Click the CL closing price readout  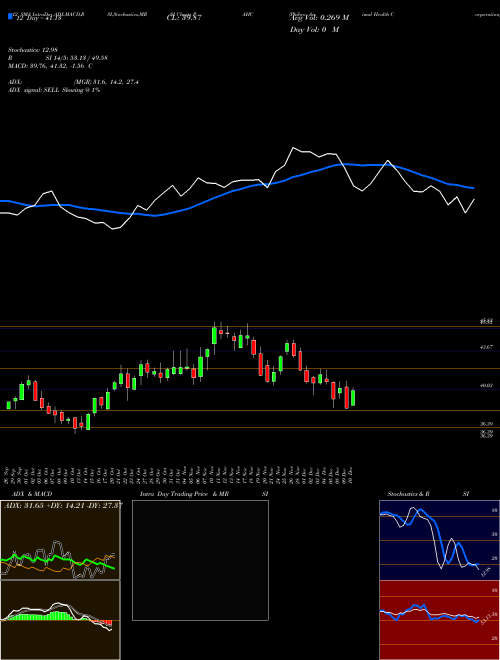point(184,18)
